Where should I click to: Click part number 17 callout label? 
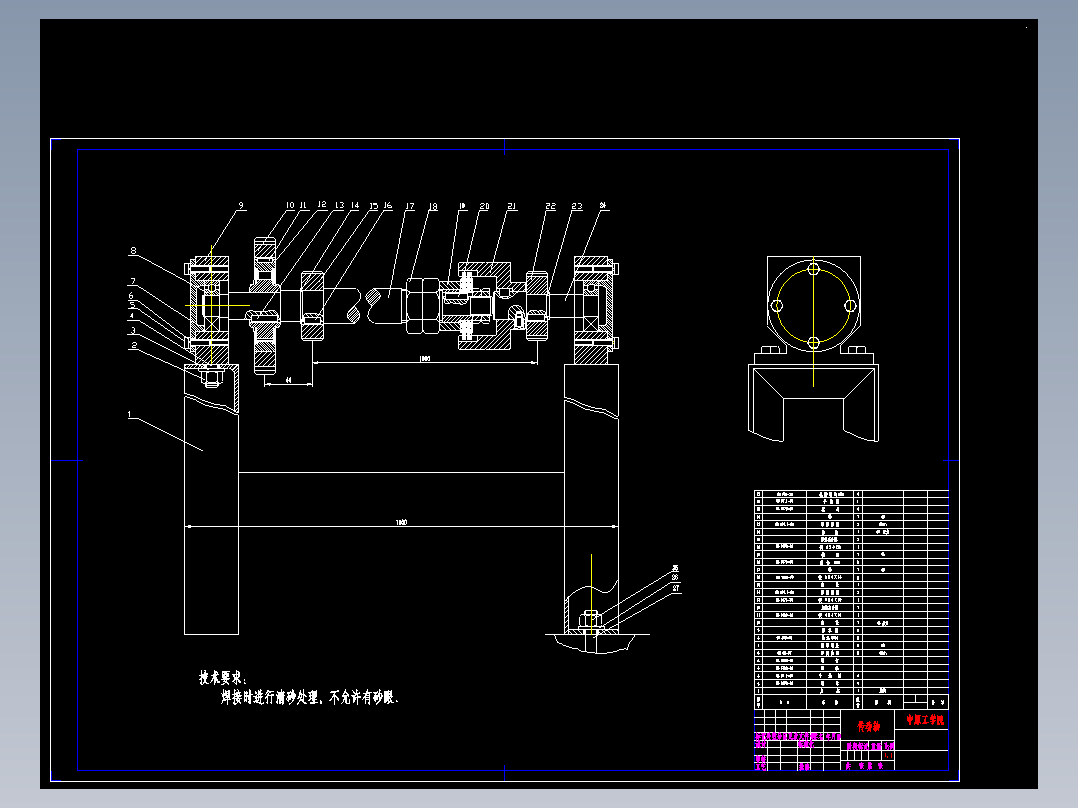[x=410, y=206]
